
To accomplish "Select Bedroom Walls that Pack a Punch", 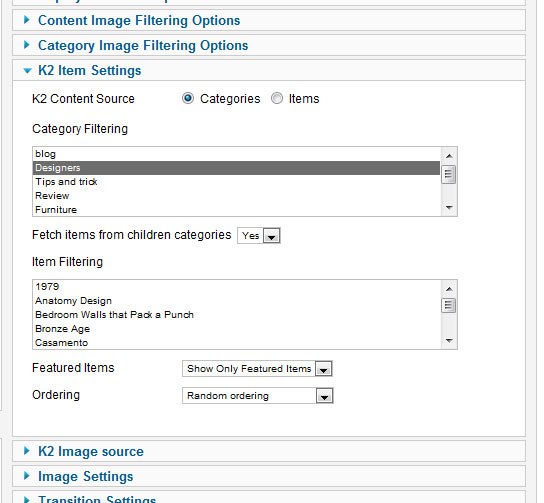I will pyautogui.click(x=237, y=315).
